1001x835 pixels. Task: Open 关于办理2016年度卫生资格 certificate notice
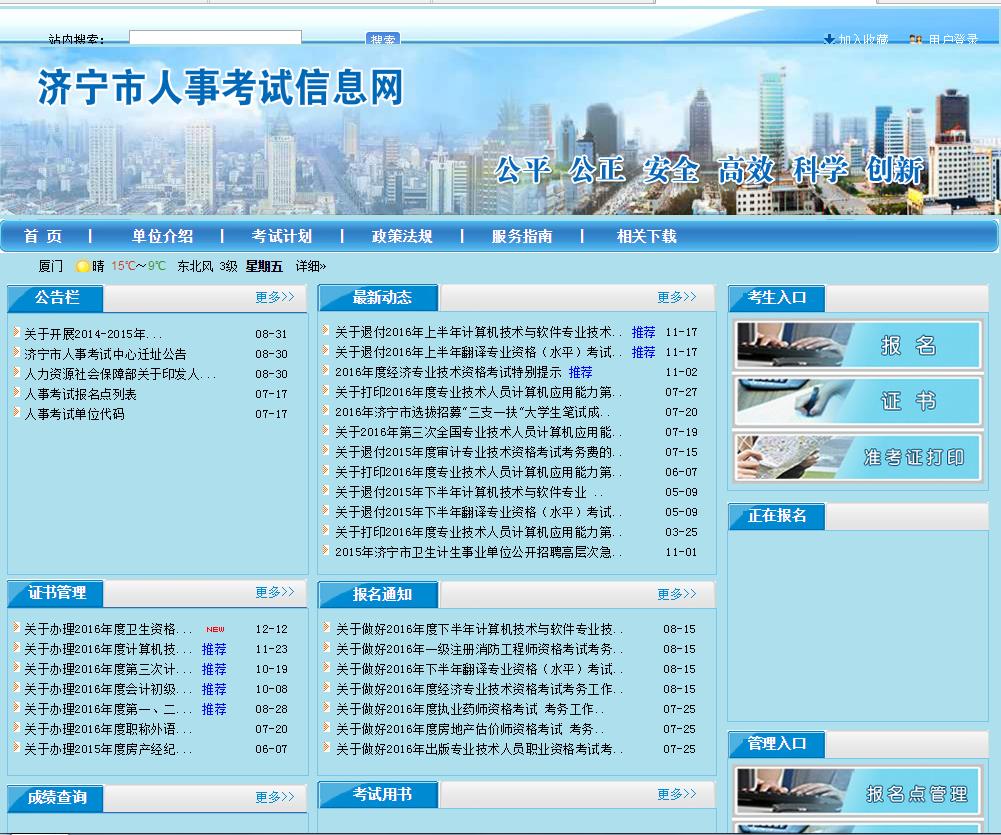(x=108, y=629)
